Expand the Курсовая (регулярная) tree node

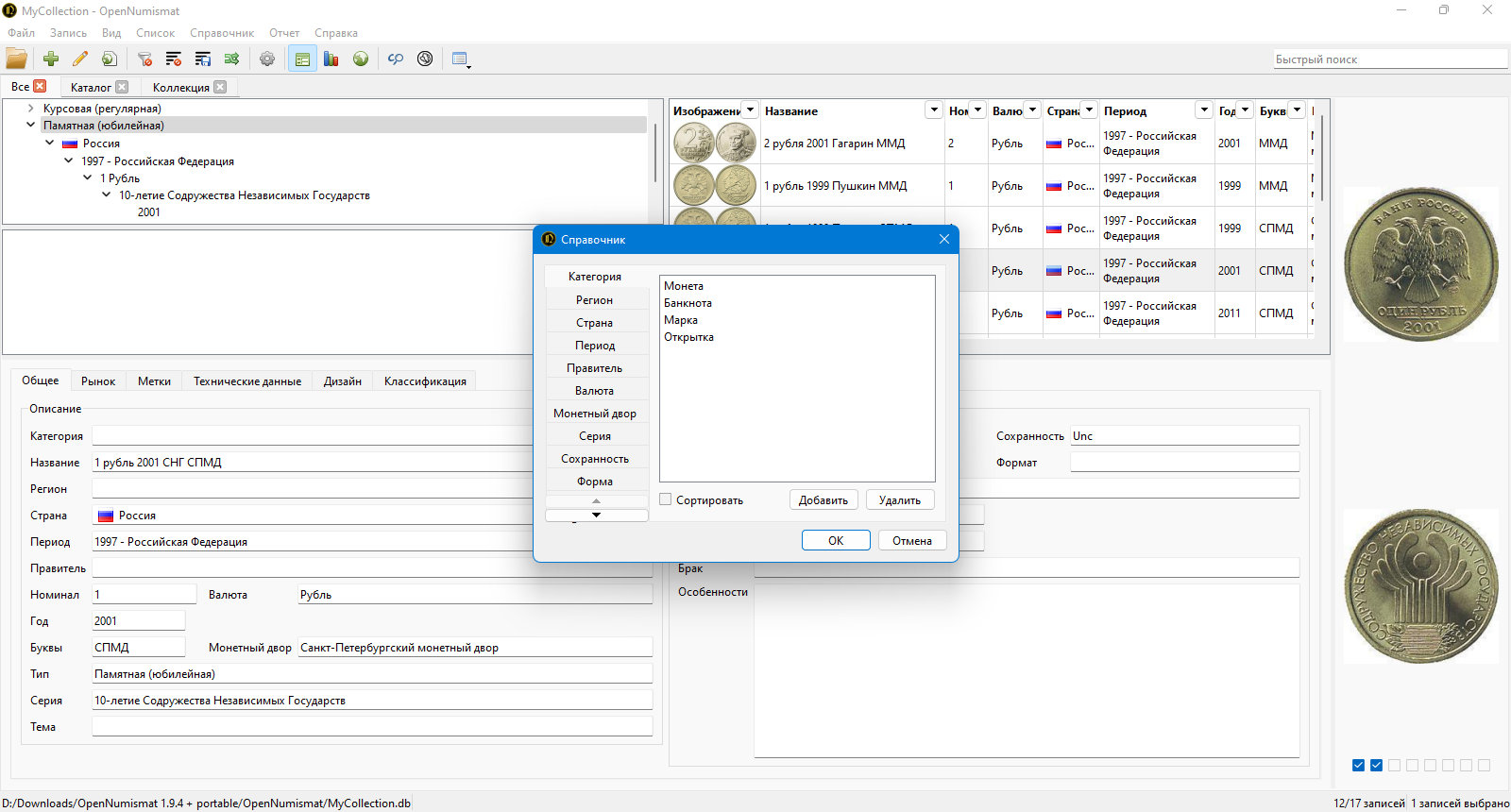[x=31, y=109]
